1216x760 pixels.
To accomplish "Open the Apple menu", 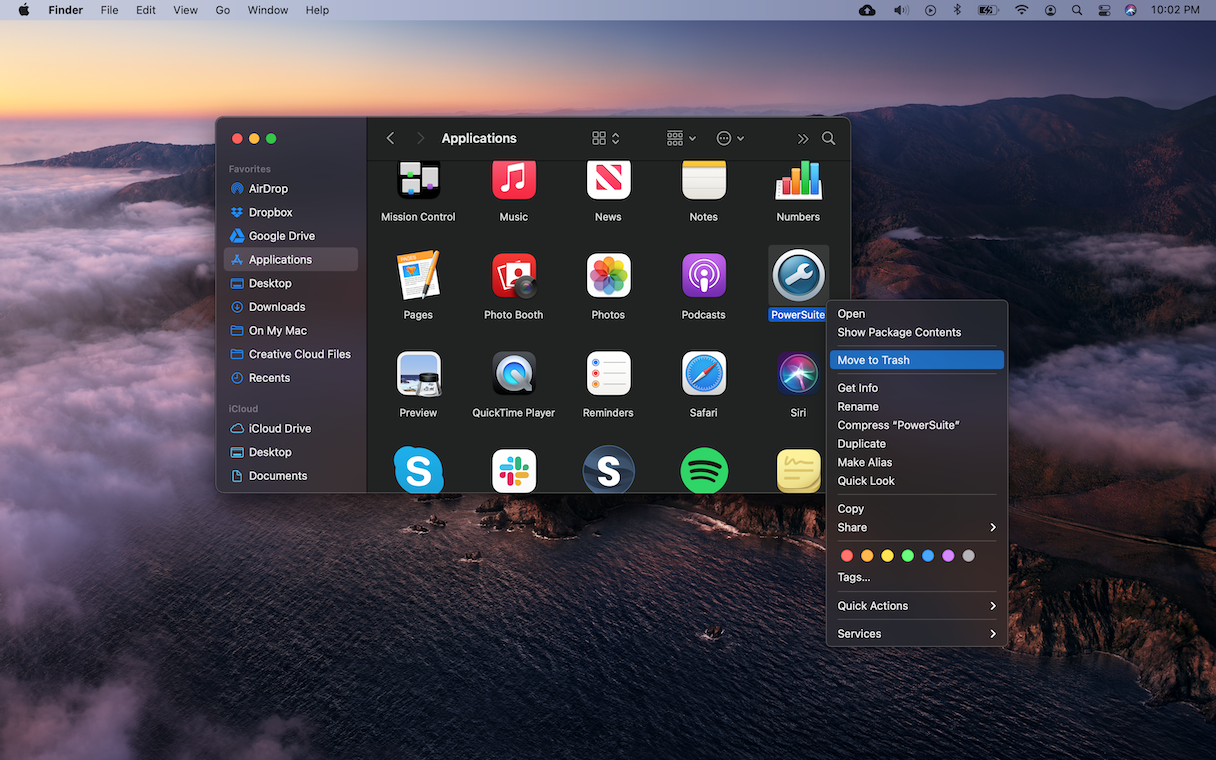I will [24, 10].
